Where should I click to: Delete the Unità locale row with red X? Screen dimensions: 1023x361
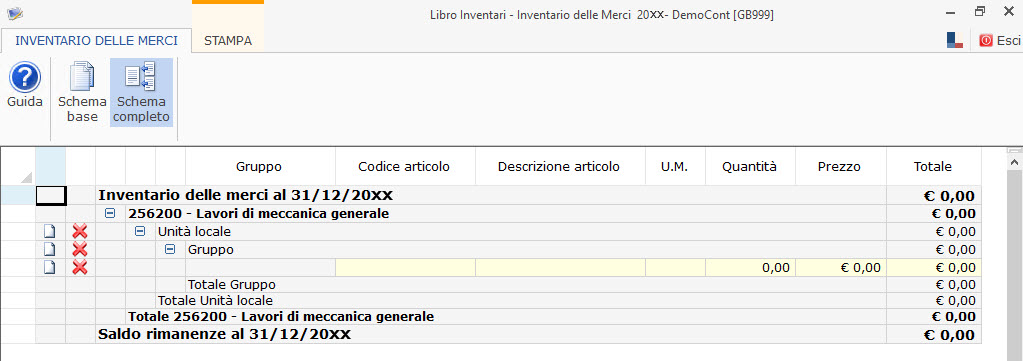click(80, 232)
